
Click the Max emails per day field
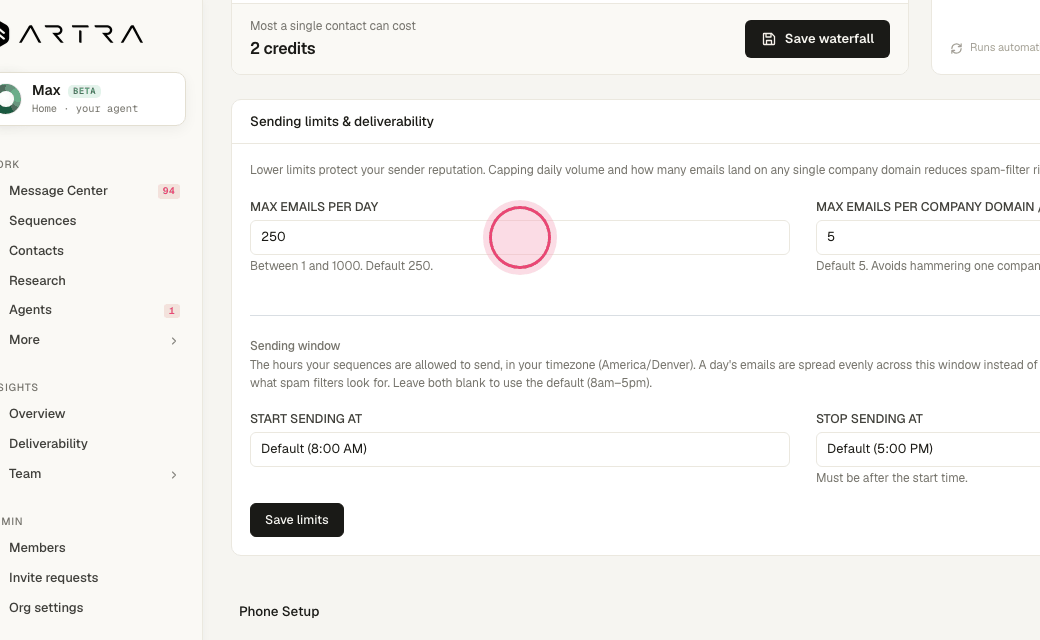coord(519,237)
